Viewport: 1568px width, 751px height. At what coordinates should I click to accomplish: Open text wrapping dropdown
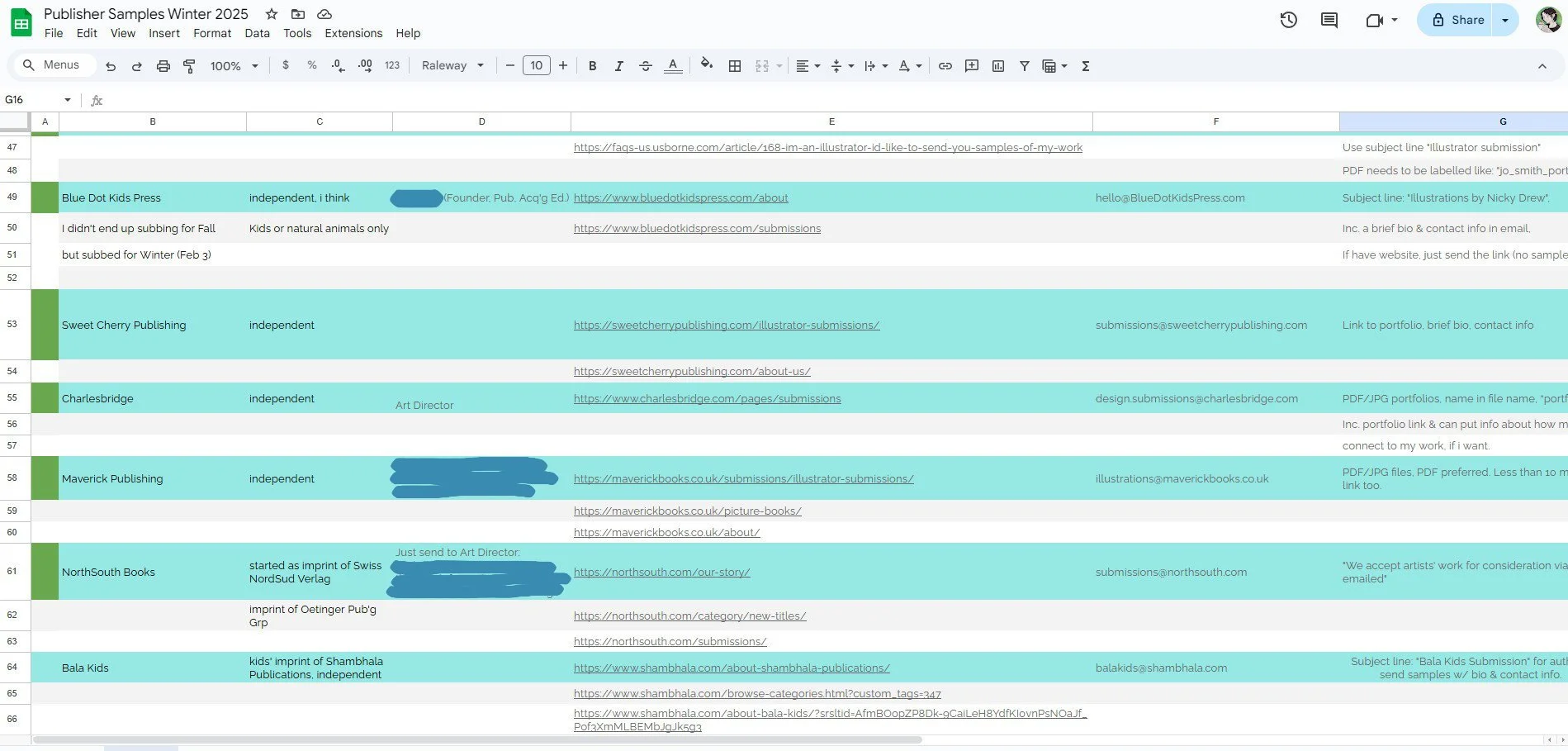(x=876, y=66)
